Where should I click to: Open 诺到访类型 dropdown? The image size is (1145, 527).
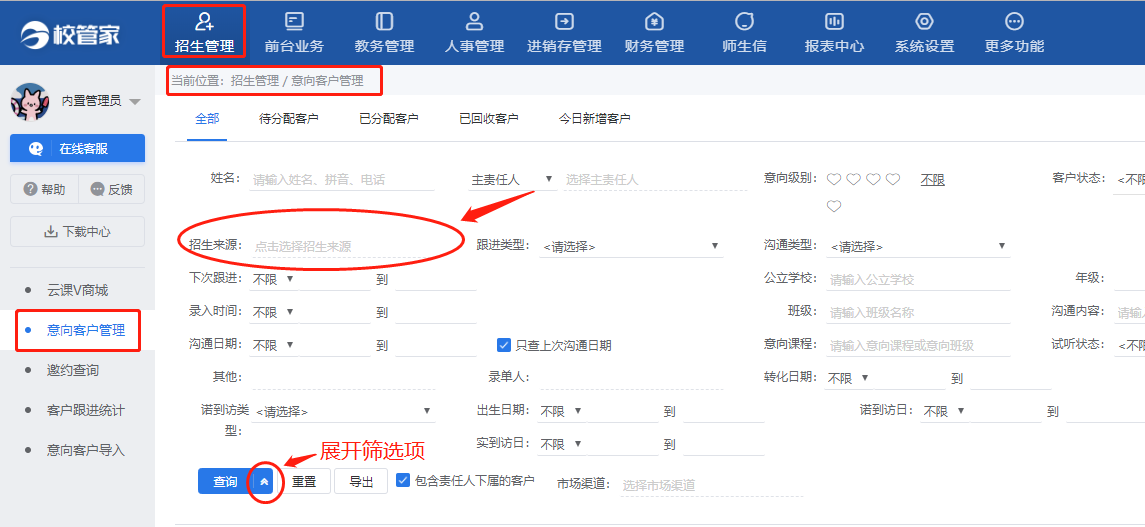(343, 412)
